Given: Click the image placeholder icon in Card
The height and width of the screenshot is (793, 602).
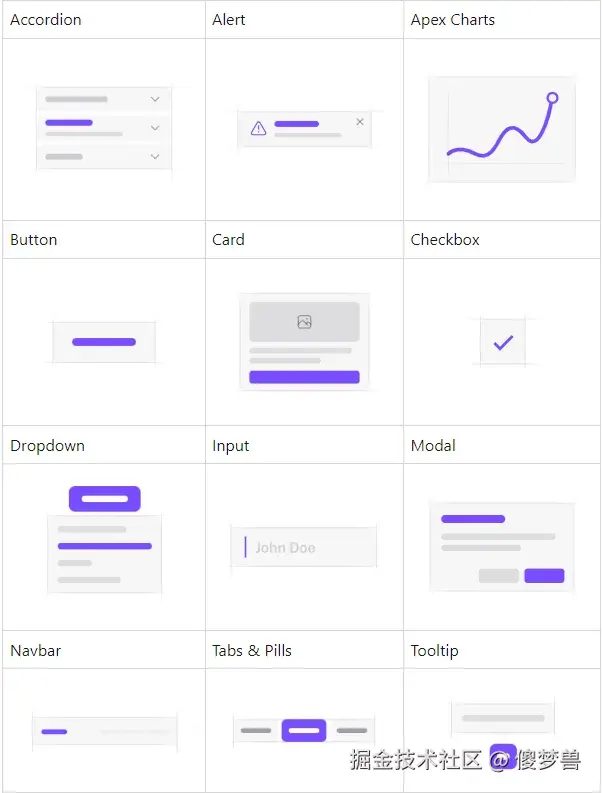Looking at the screenshot, I should pyautogui.click(x=304, y=322).
